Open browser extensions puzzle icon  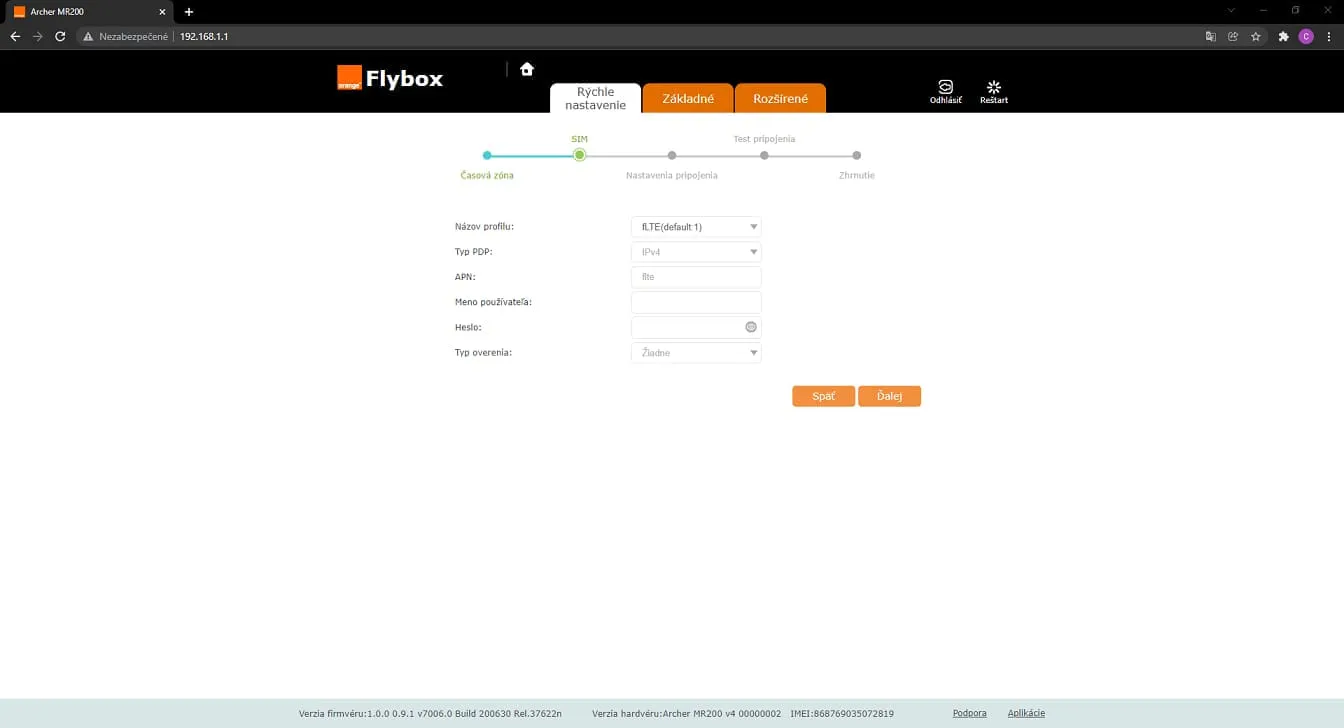1284,36
